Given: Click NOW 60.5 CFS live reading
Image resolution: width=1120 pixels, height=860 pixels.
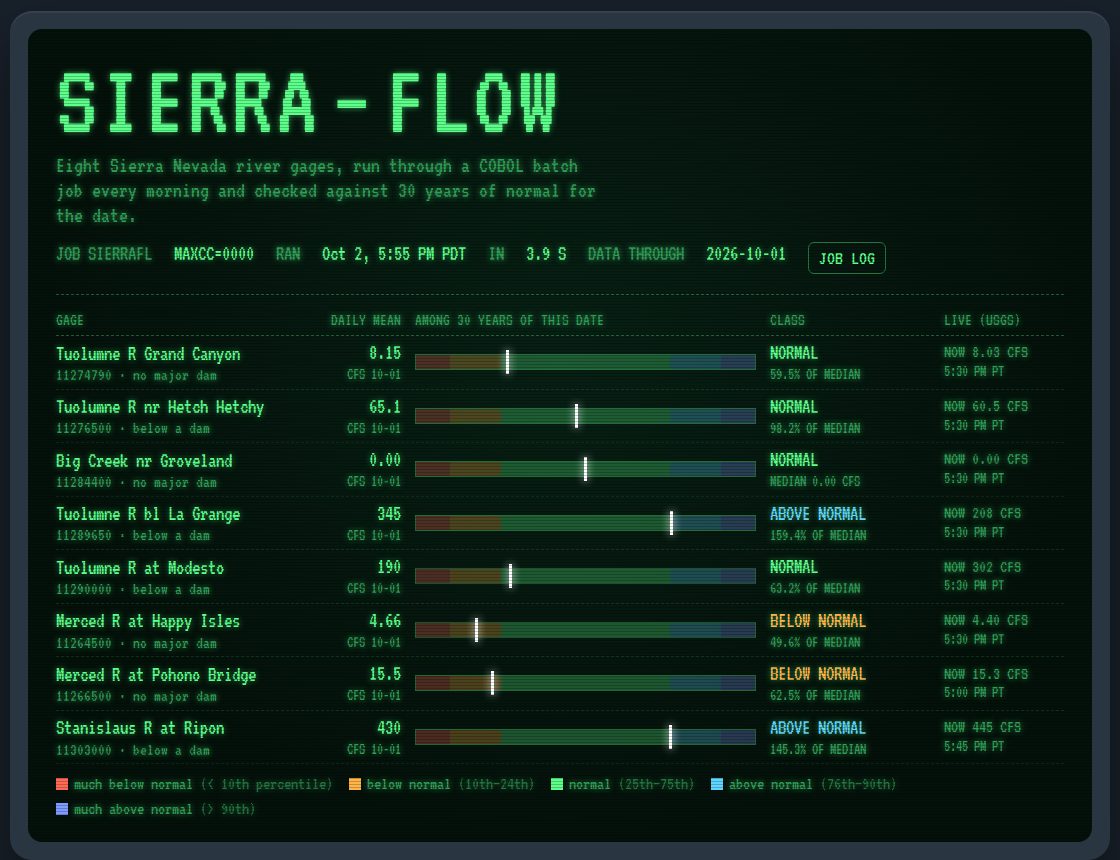Looking at the screenshot, I should 986,406.
